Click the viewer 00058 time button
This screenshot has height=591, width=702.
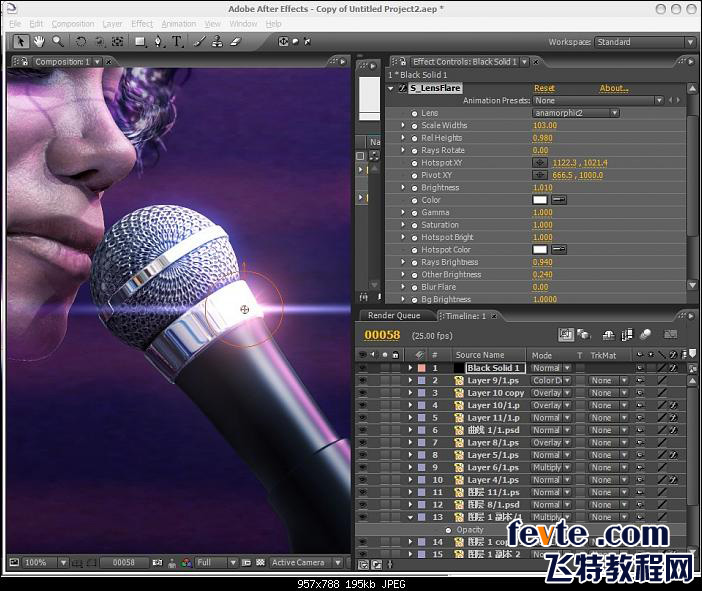[x=124, y=563]
